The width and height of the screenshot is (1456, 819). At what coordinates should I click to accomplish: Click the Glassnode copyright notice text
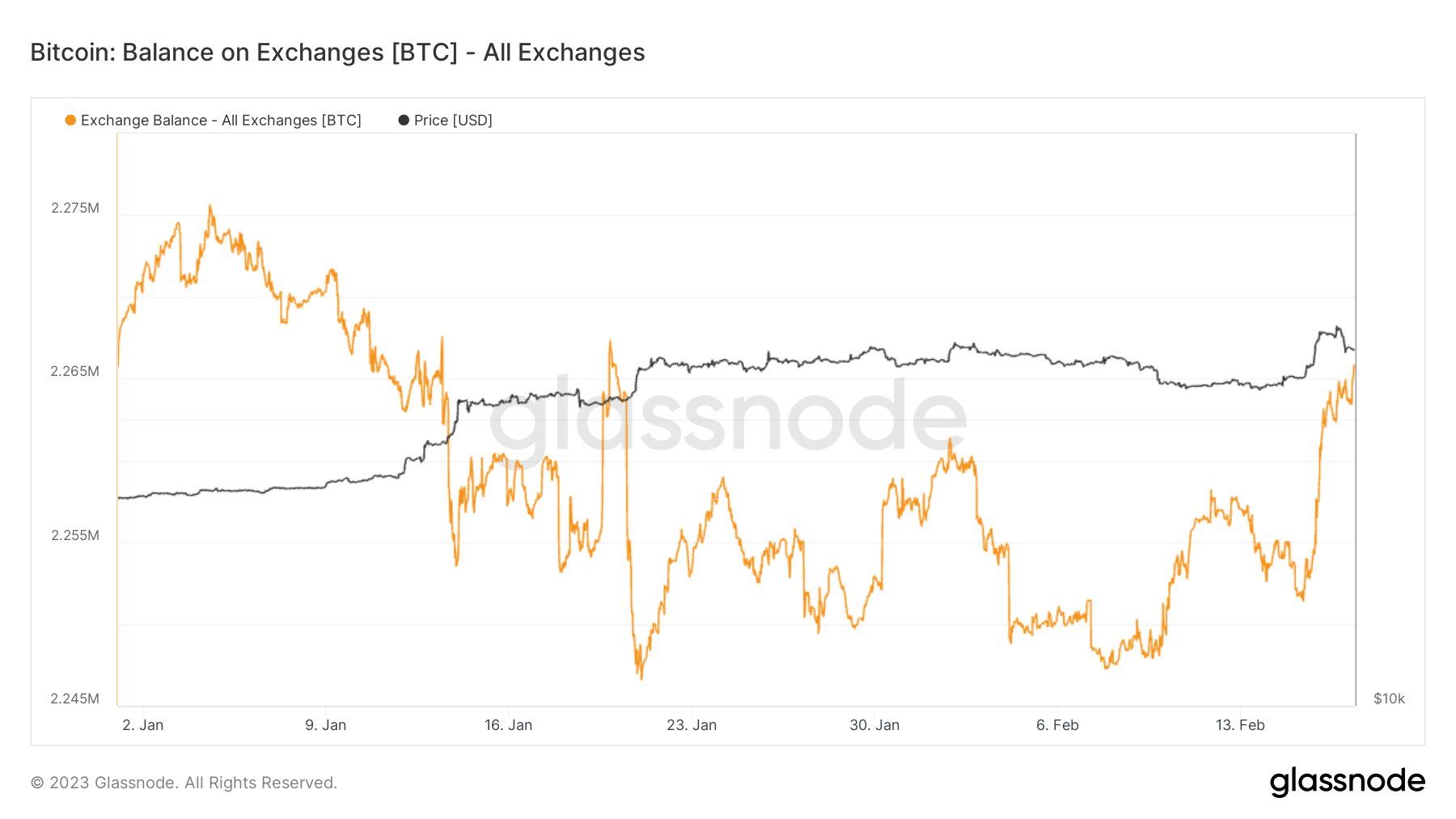click(x=184, y=783)
